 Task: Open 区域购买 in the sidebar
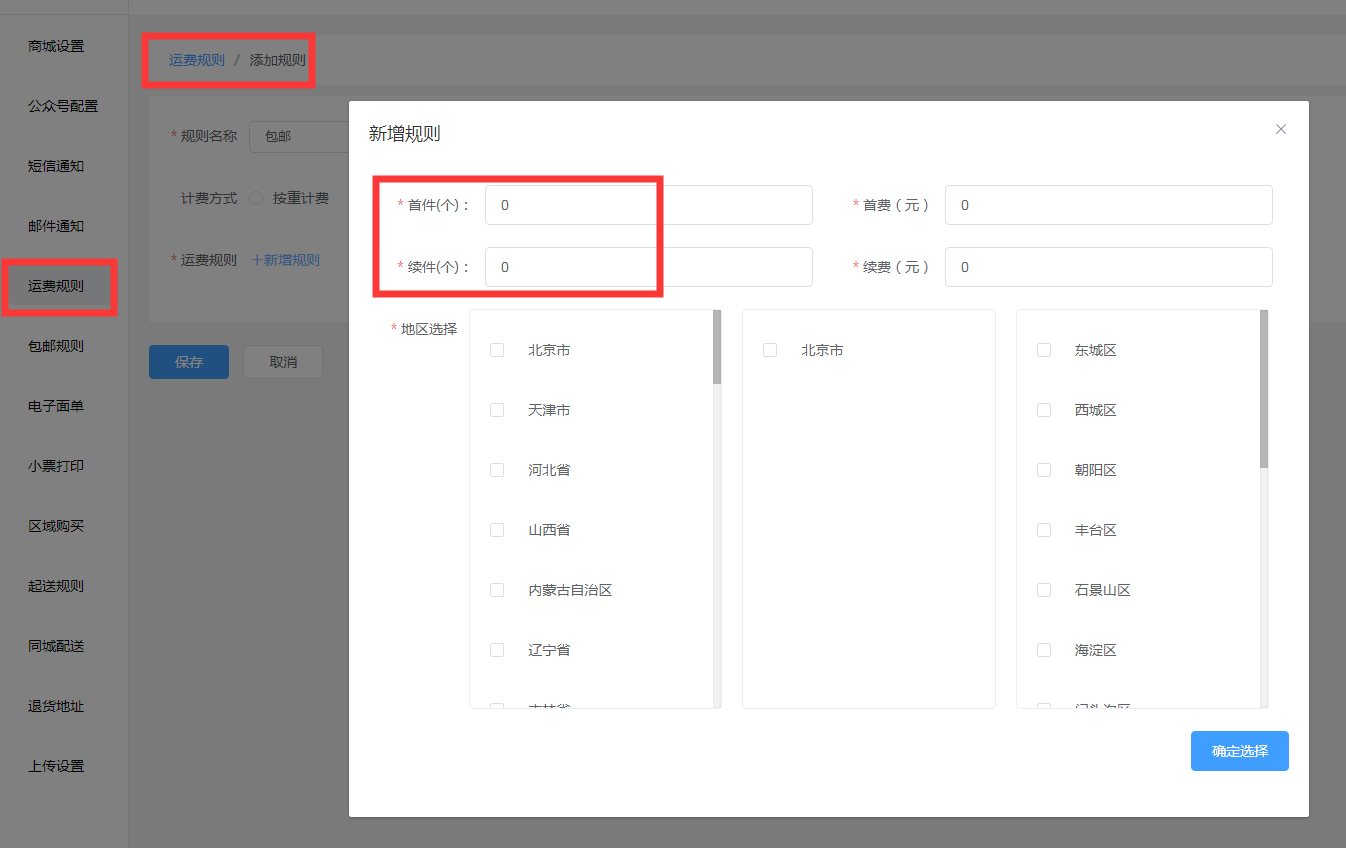[x=56, y=526]
